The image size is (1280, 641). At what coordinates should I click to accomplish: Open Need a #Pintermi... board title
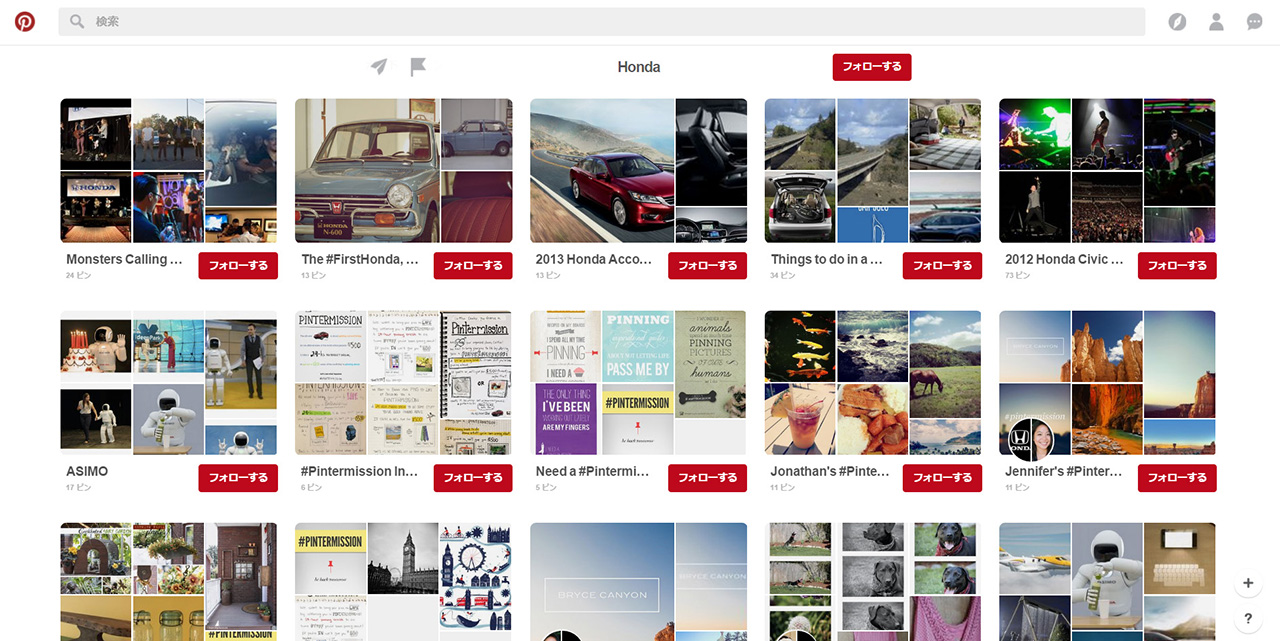[x=594, y=471]
